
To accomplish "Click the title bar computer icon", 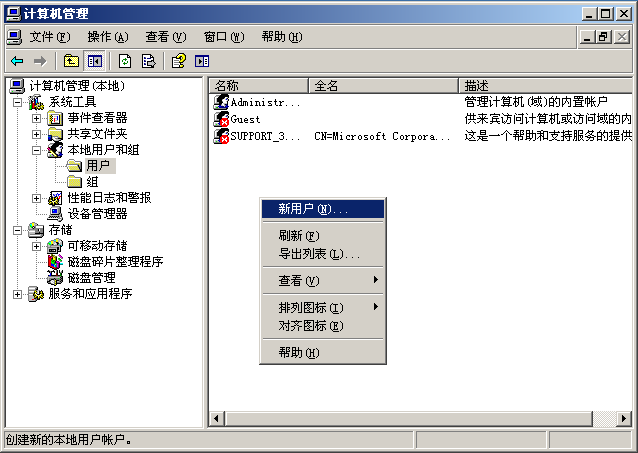I will 13,13.
